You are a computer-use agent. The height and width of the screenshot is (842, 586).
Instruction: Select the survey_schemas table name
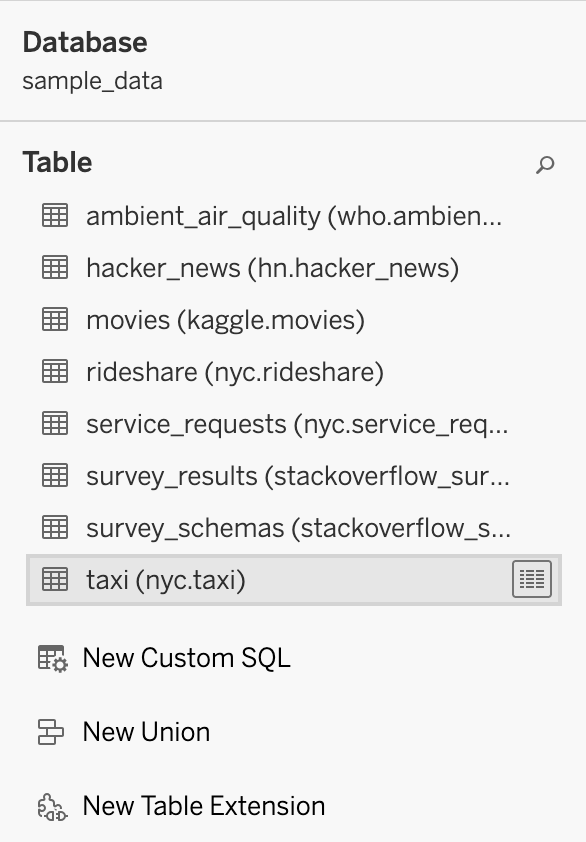[298, 528]
